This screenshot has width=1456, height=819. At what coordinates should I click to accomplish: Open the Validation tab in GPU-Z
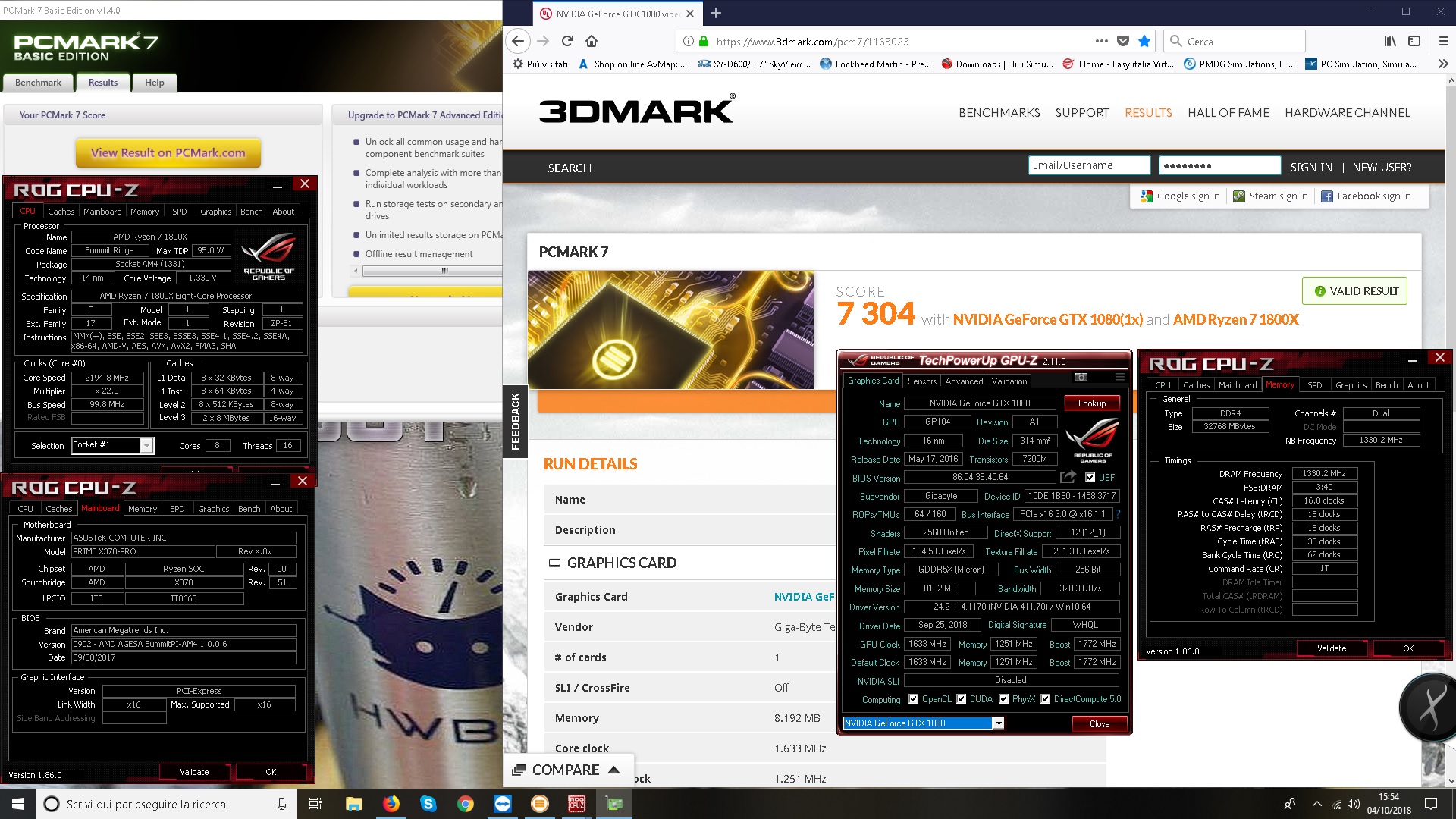click(x=1009, y=381)
